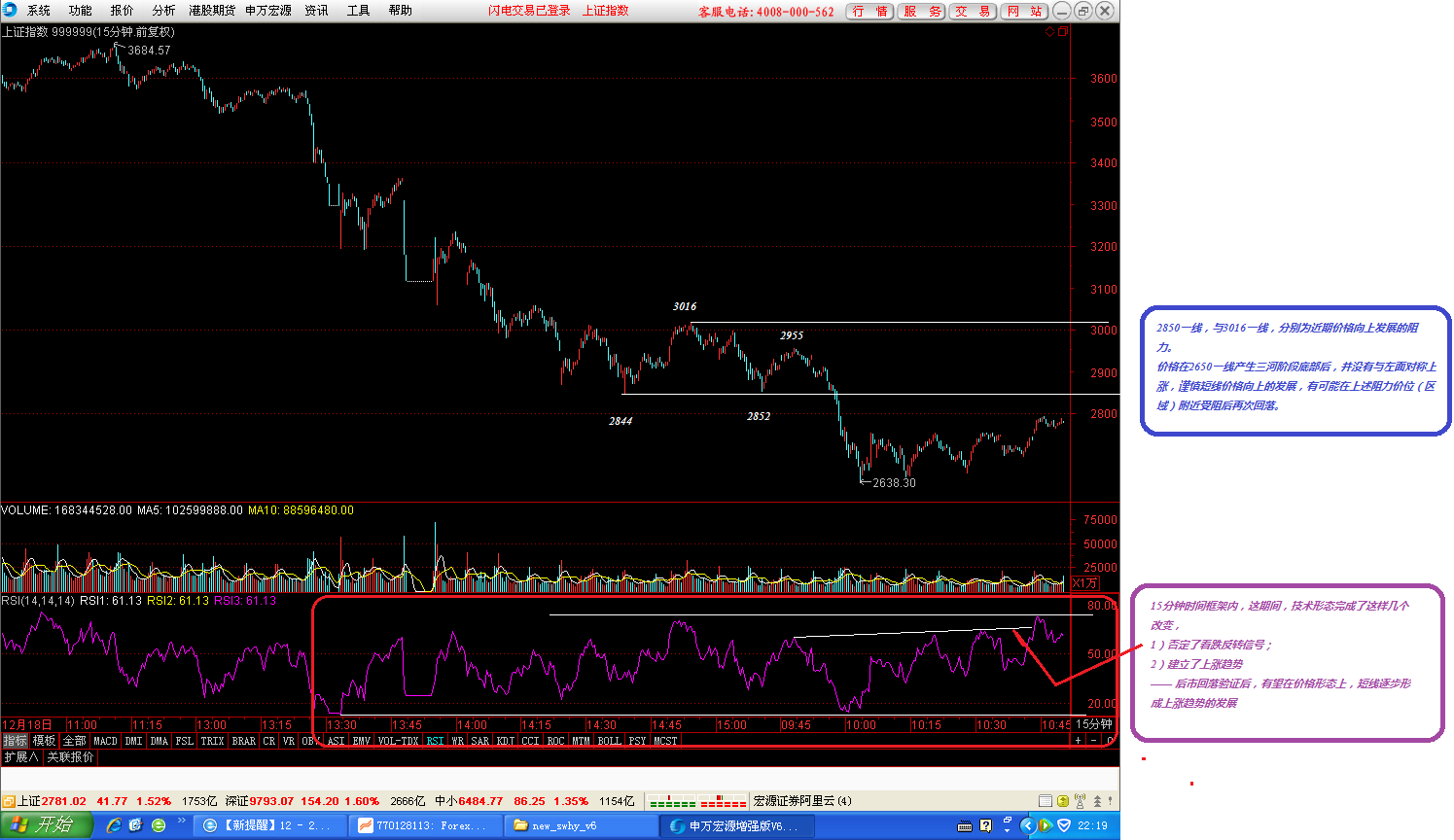The height and width of the screenshot is (840, 1454).
Task: Click the 中小 6484.77 index in status bar
Action: point(469,801)
